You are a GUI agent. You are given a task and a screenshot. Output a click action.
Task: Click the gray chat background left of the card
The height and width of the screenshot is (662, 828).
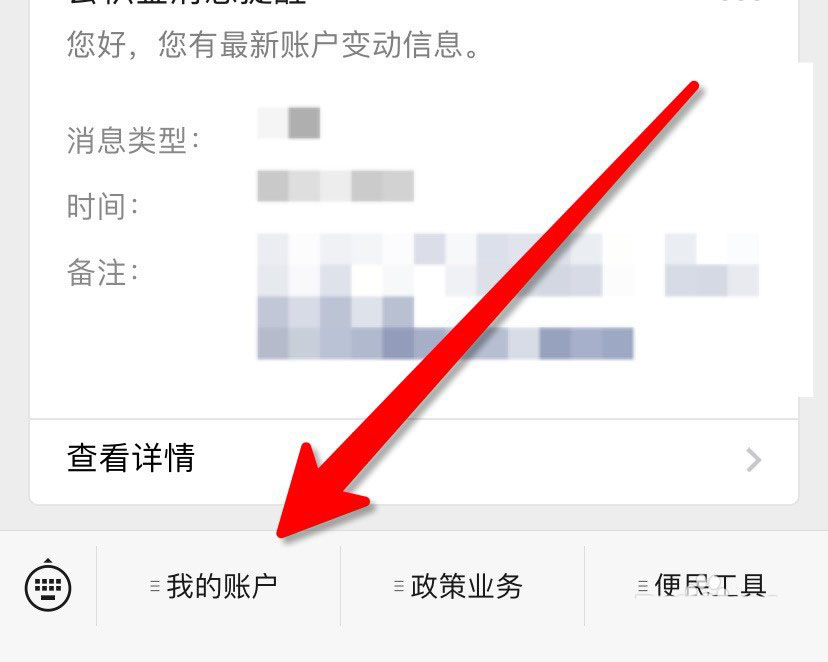tap(14, 264)
